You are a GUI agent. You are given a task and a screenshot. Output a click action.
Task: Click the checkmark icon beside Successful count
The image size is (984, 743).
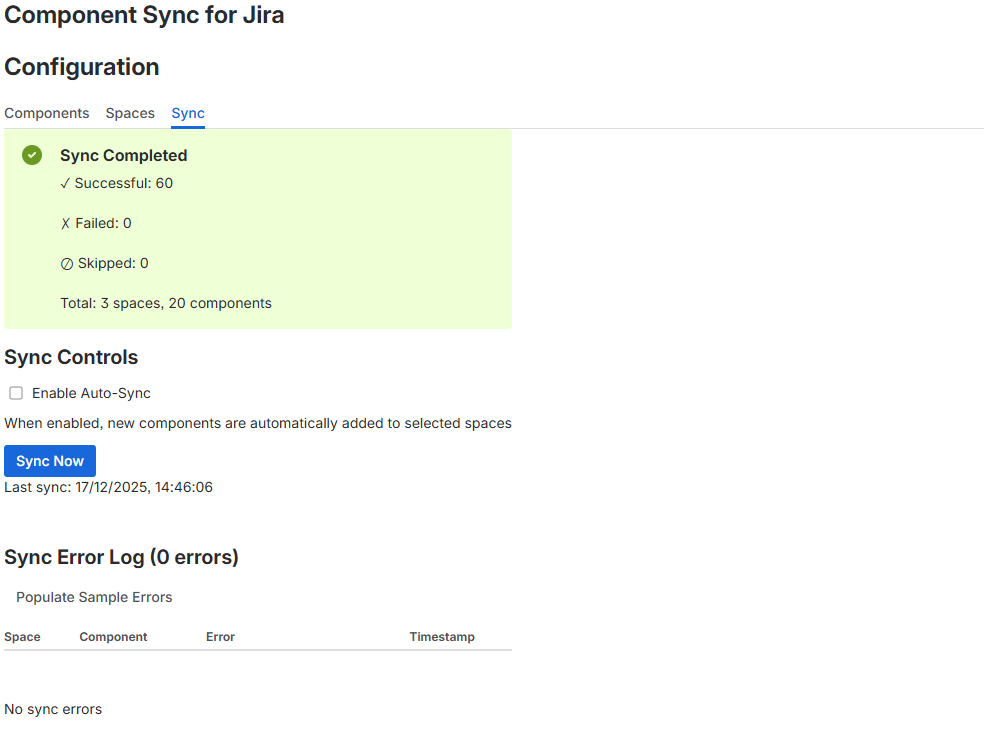[x=67, y=183]
